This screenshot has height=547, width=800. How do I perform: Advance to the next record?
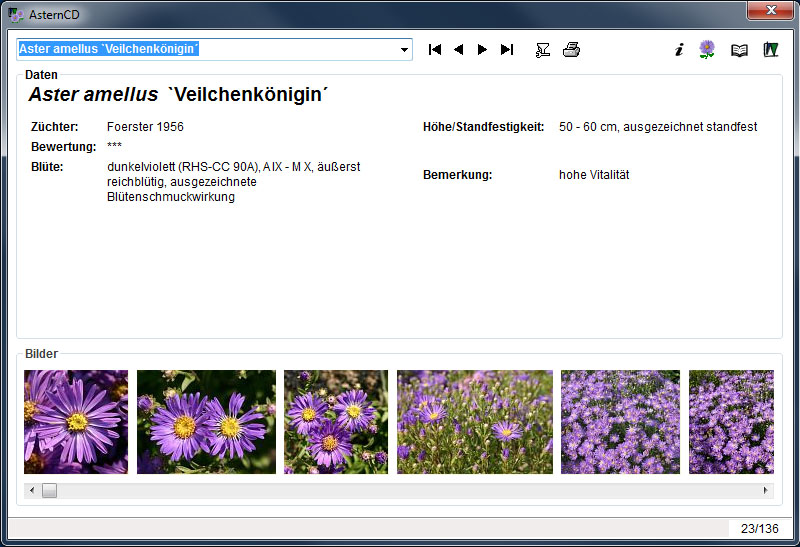[x=483, y=50]
